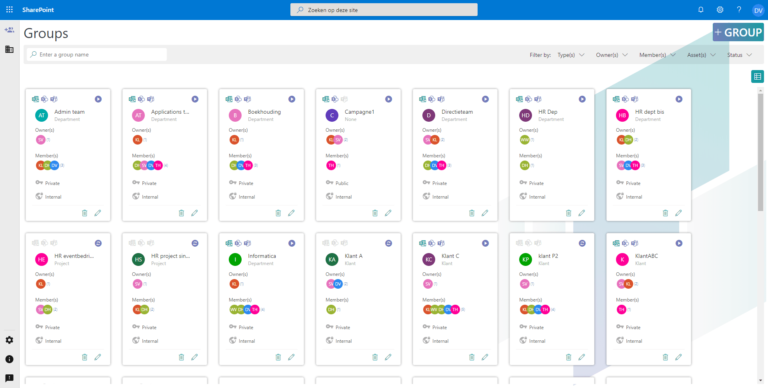Toggle the status button on Campagne1 card
The height and width of the screenshot is (388, 768).
click(388, 99)
